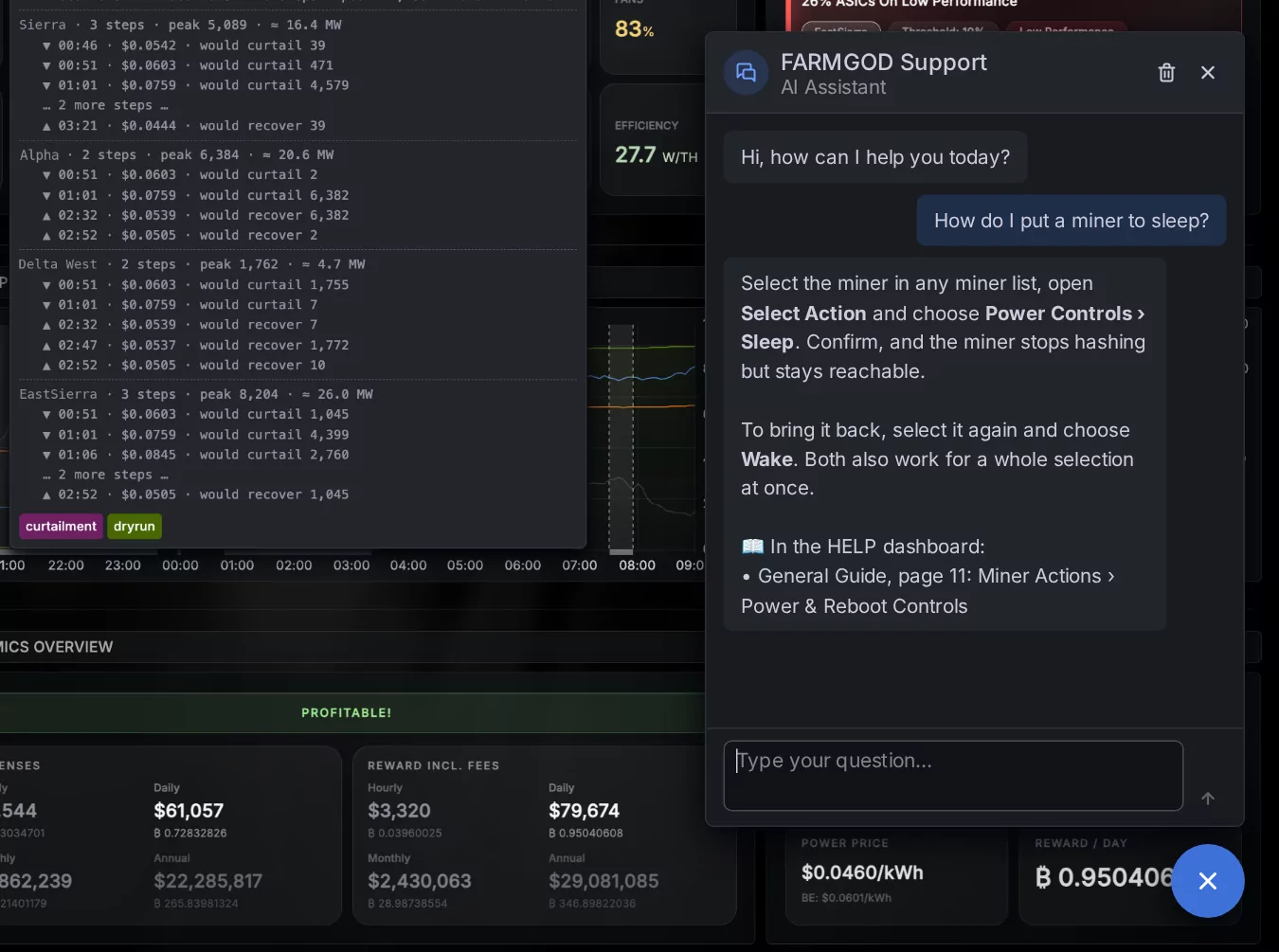Click the Delta West peak 1,762 header
The width and height of the screenshot is (1279, 952).
coord(192,264)
